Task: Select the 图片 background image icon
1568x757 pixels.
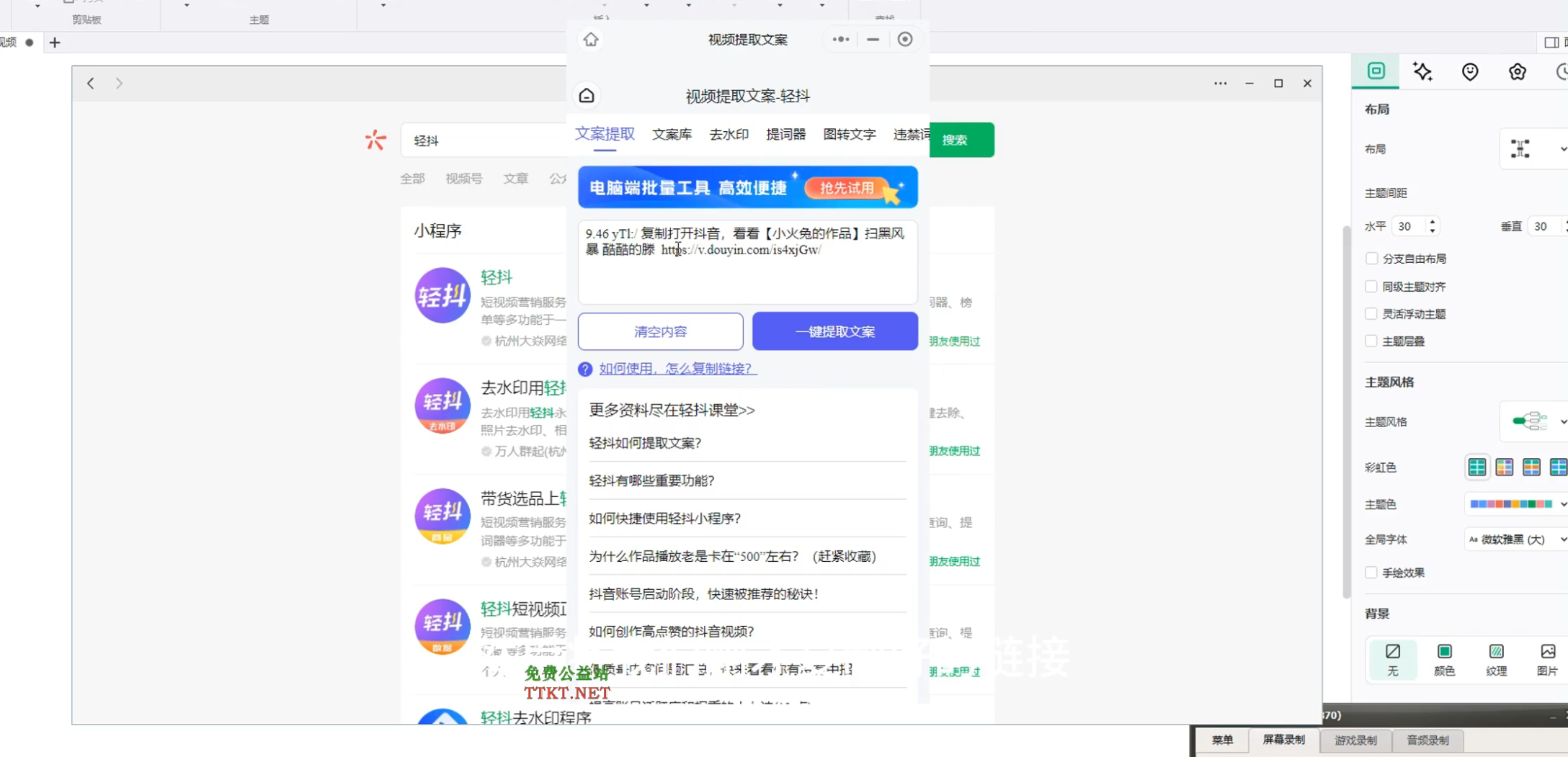Action: pyautogui.click(x=1547, y=658)
